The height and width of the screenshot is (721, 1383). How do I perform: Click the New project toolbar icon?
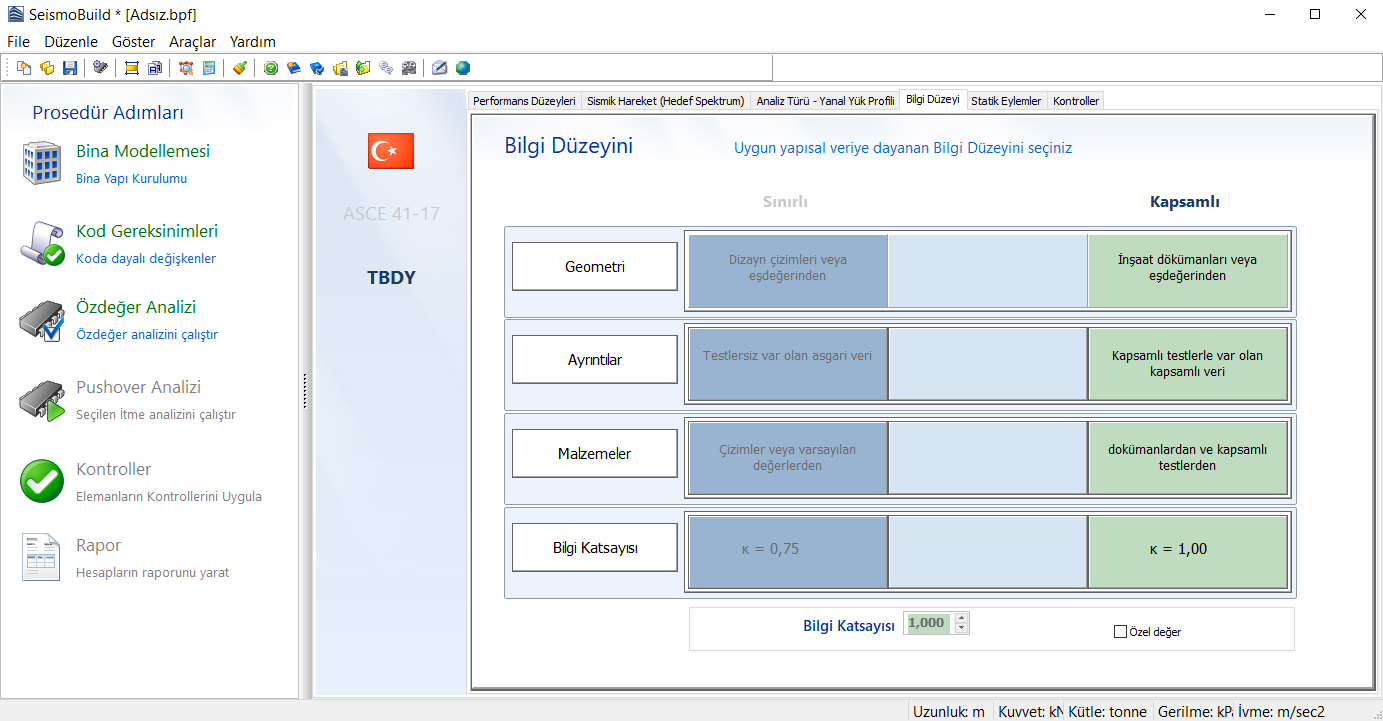24,68
